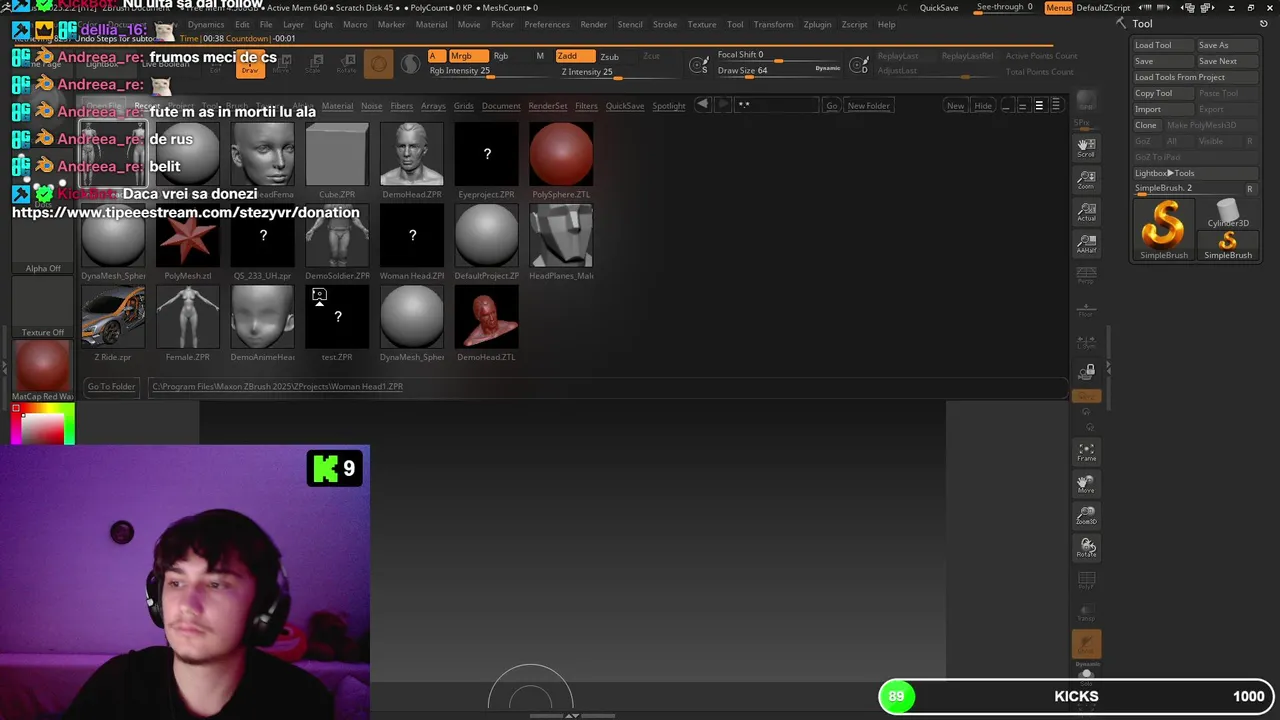Open the Zplugin menu
The image size is (1280, 720).
point(817,24)
